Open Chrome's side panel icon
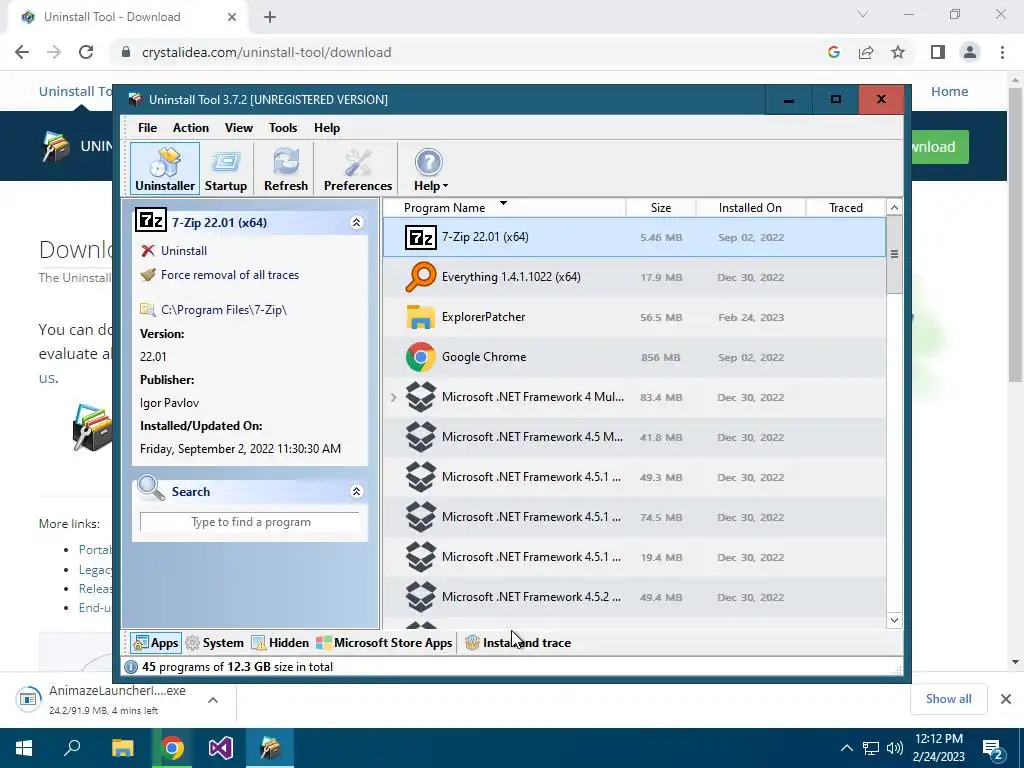Image resolution: width=1024 pixels, height=768 pixels. tap(938, 52)
